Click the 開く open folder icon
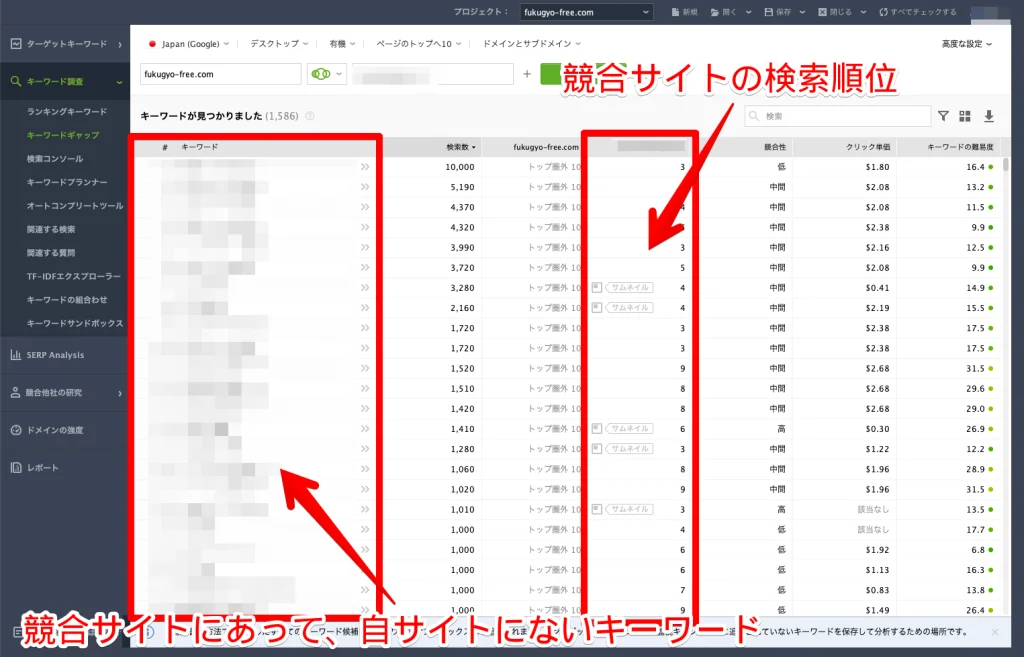 tap(715, 12)
